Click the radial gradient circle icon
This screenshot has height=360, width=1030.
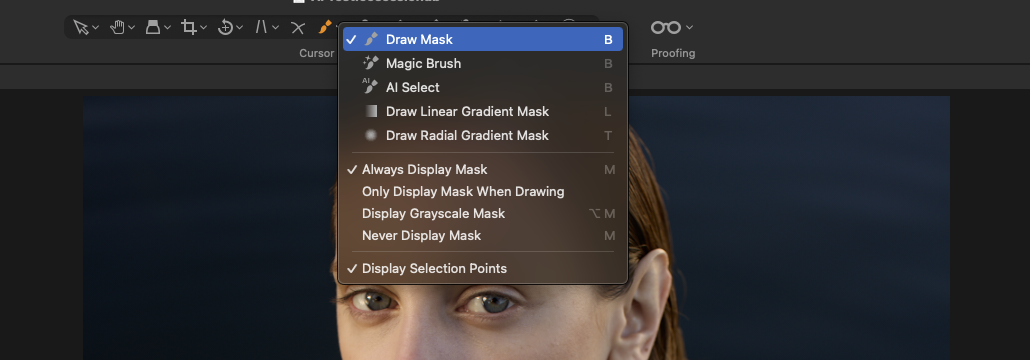[371, 135]
